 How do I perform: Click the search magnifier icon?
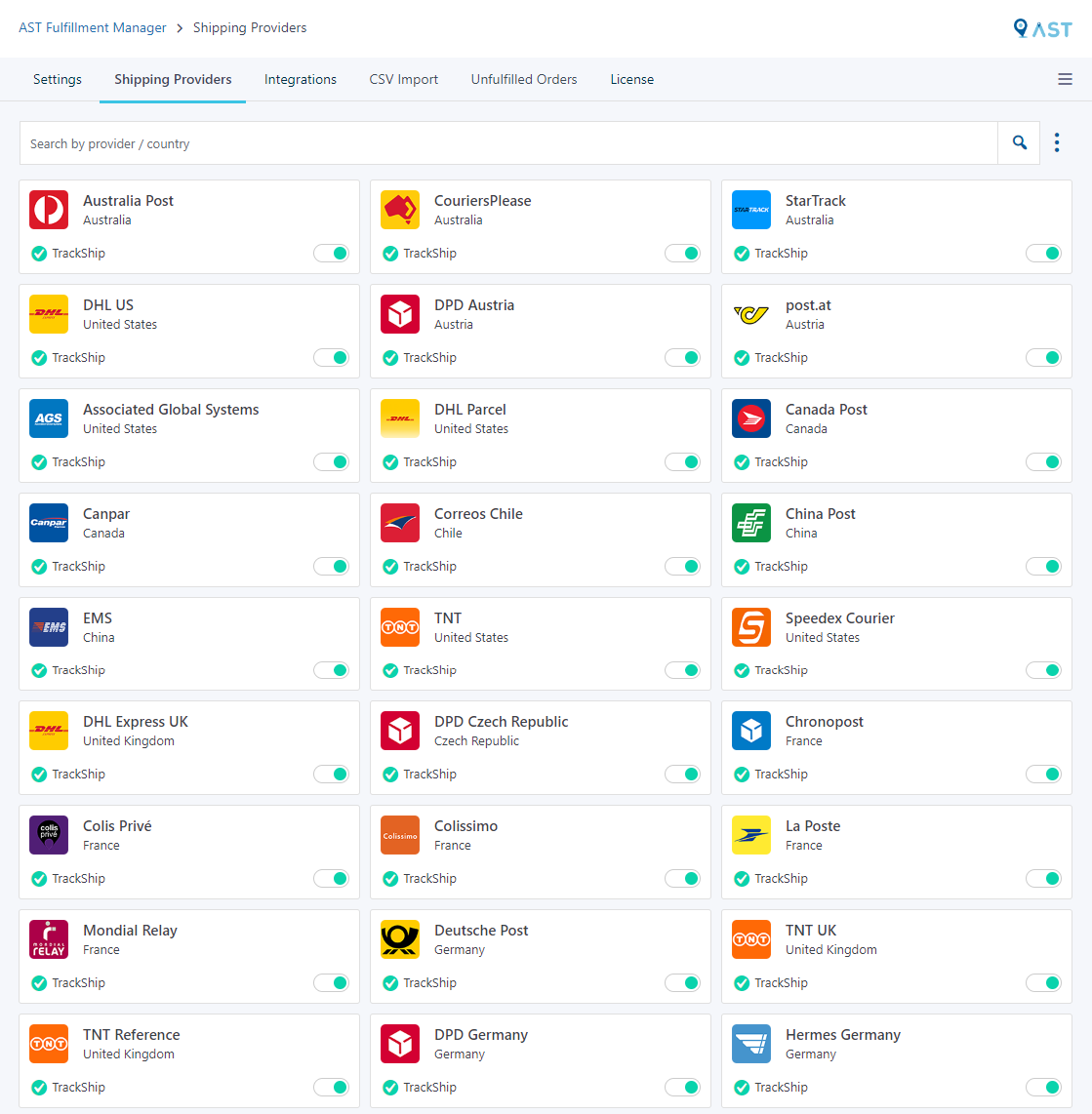1019,143
